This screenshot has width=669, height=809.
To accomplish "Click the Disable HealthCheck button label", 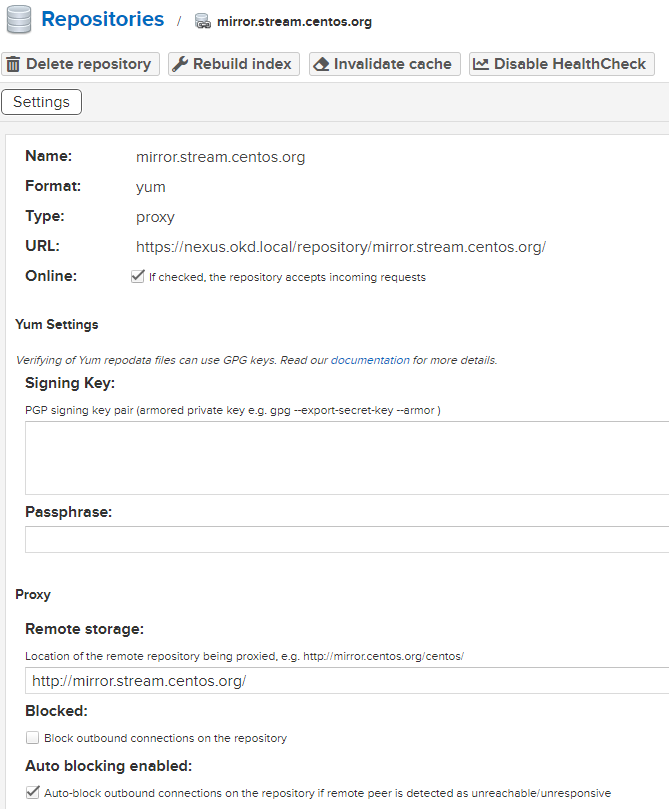I will (x=569, y=64).
